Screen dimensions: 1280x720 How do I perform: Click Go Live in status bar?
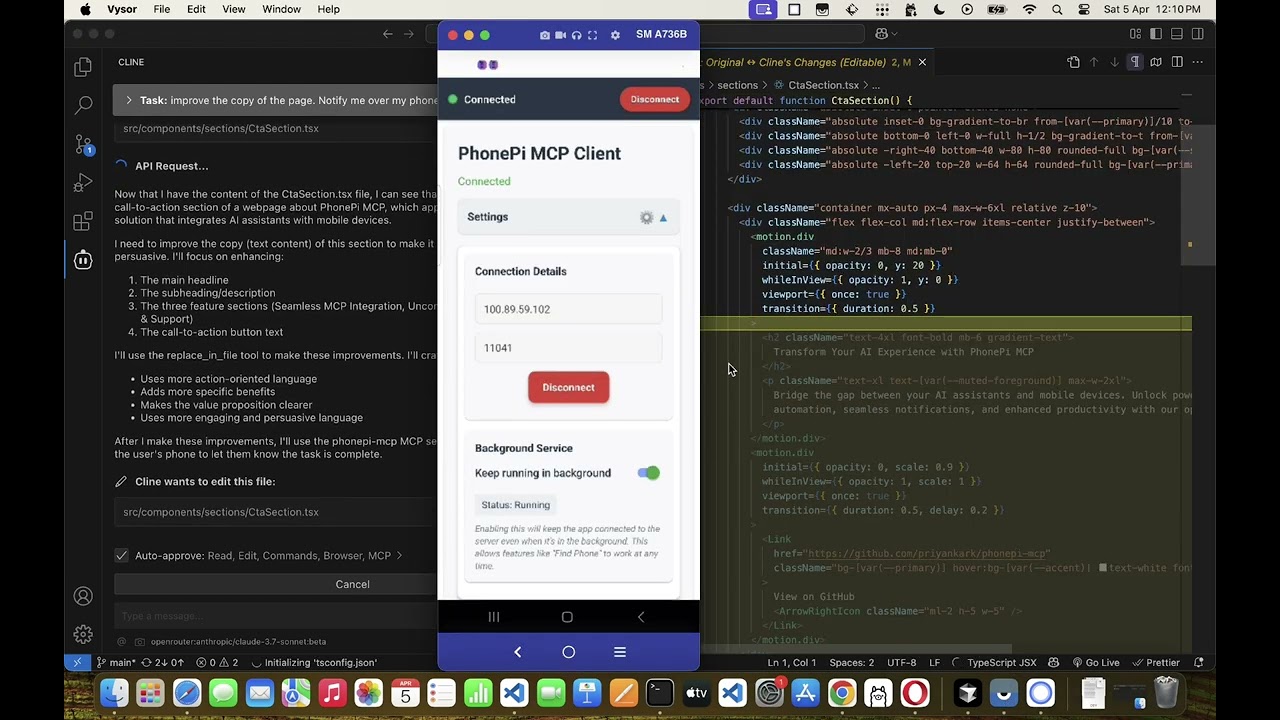pyautogui.click(x=1095, y=662)
